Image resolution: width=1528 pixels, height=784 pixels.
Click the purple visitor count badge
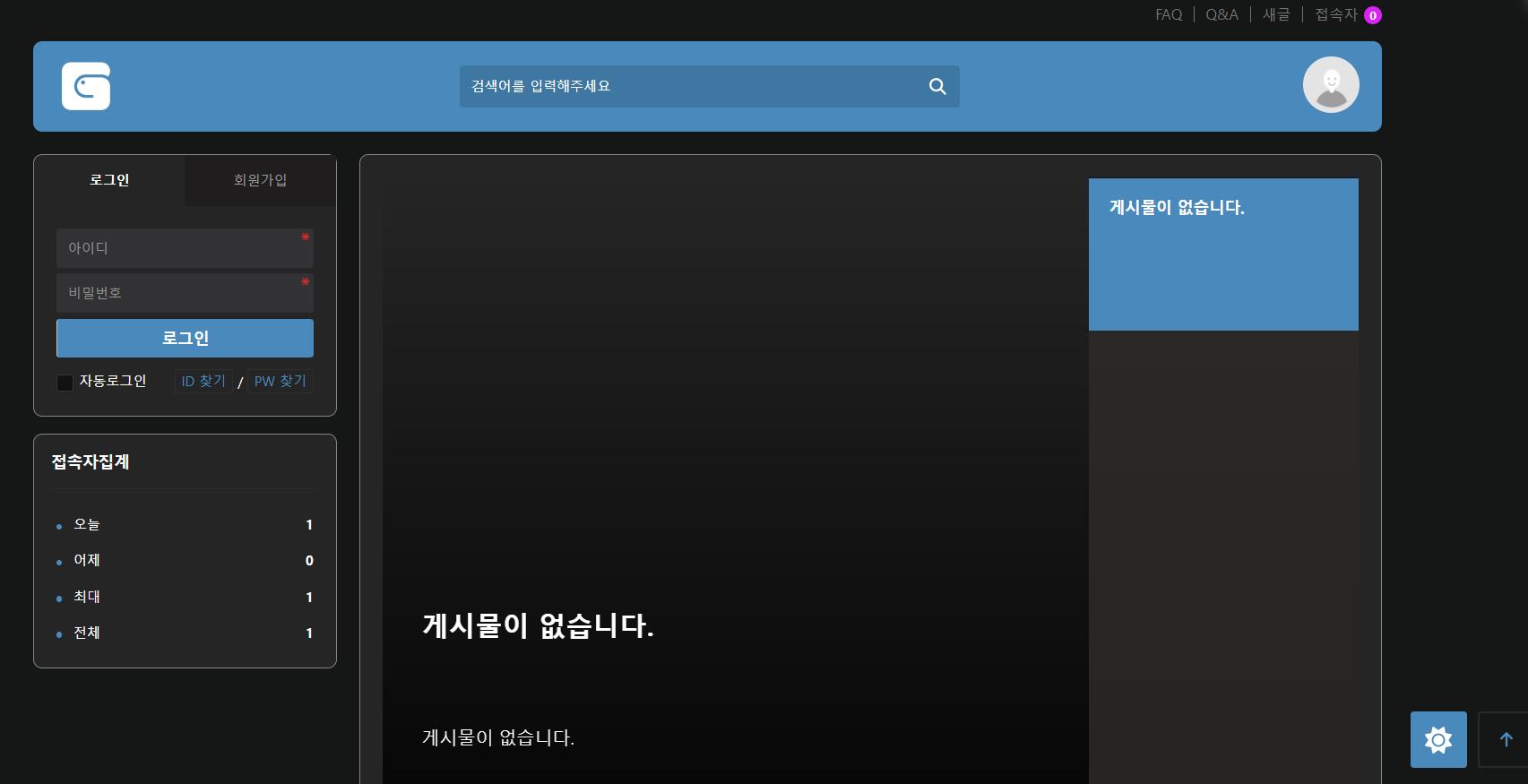[x=1372, y=15]
